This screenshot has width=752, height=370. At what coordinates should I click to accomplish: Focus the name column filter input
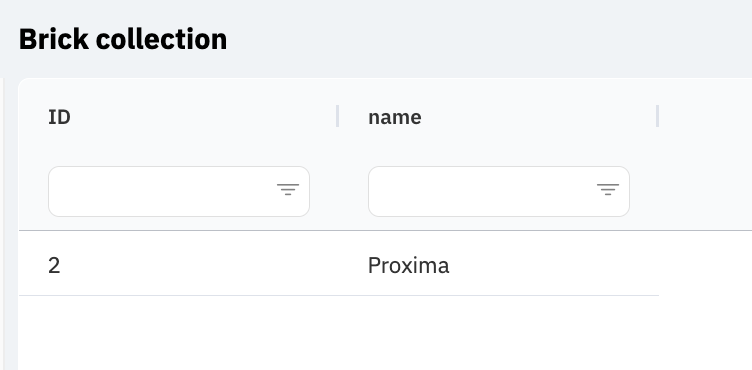[482, 191]
